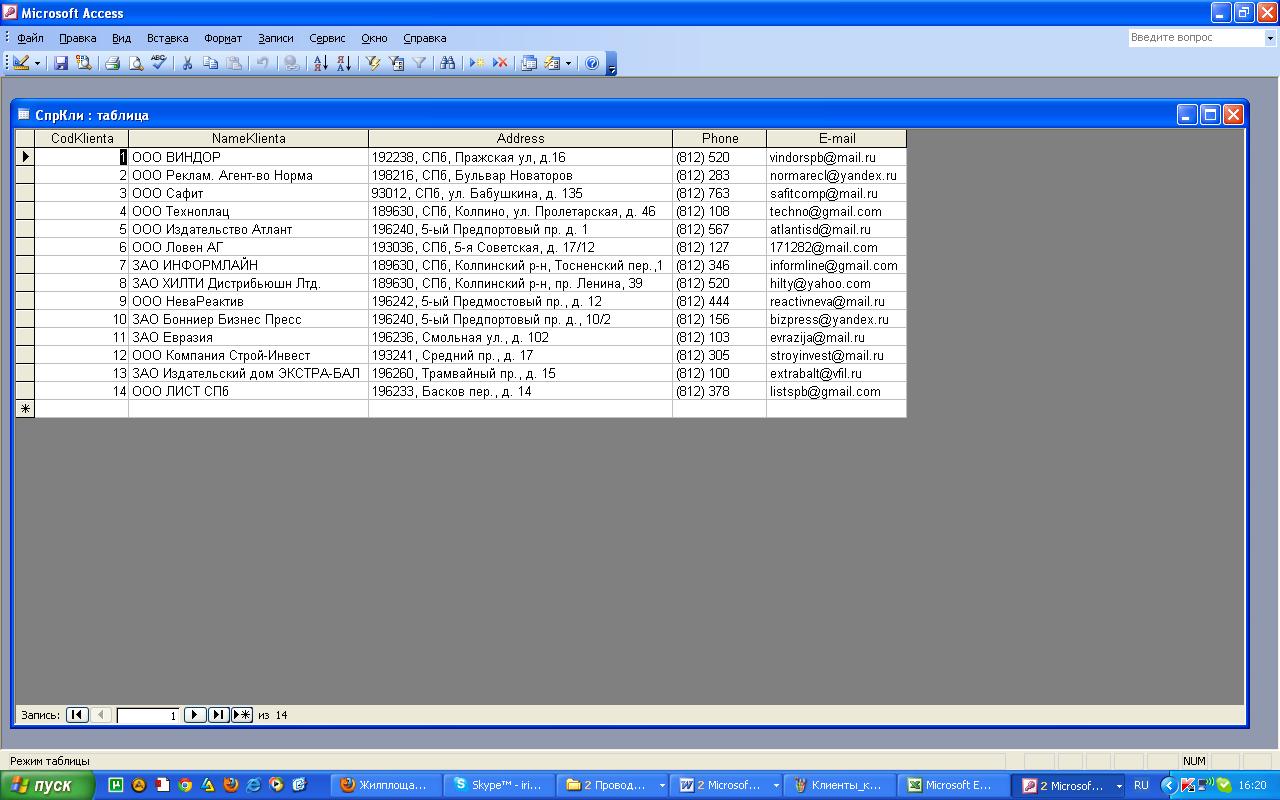Image resolution: width=1280 pixels, height=800 pixels.
Task: Switch to Design view using the View icon
Action: point(21,63)
